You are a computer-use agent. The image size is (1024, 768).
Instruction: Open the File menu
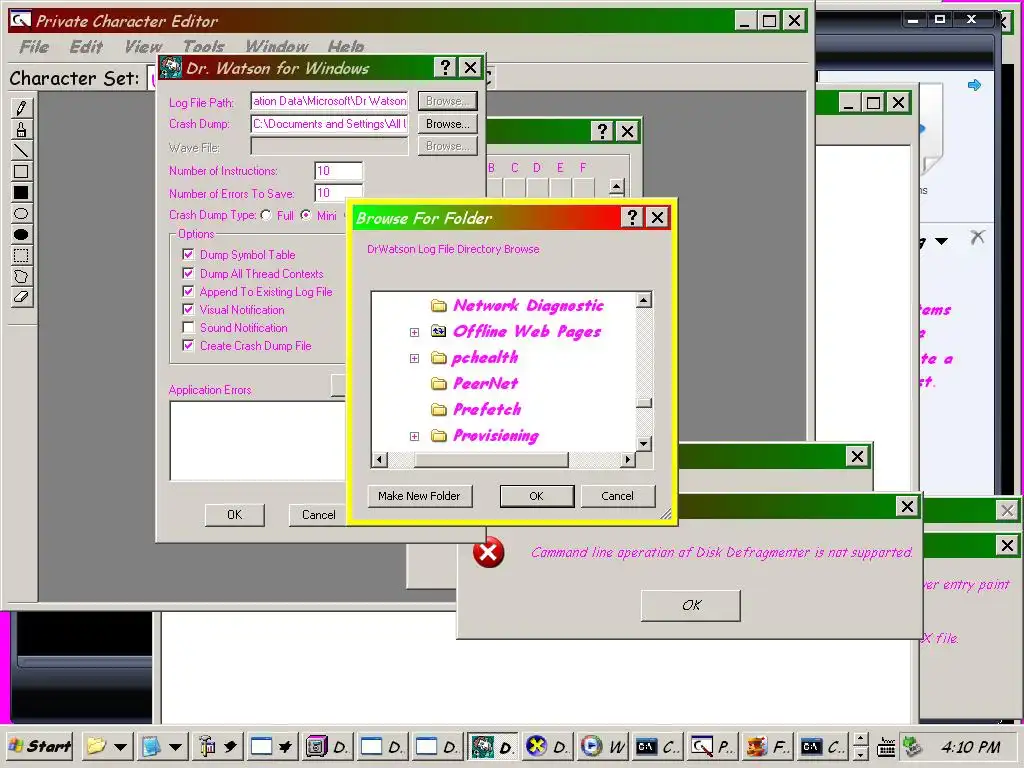pos(34,46)
